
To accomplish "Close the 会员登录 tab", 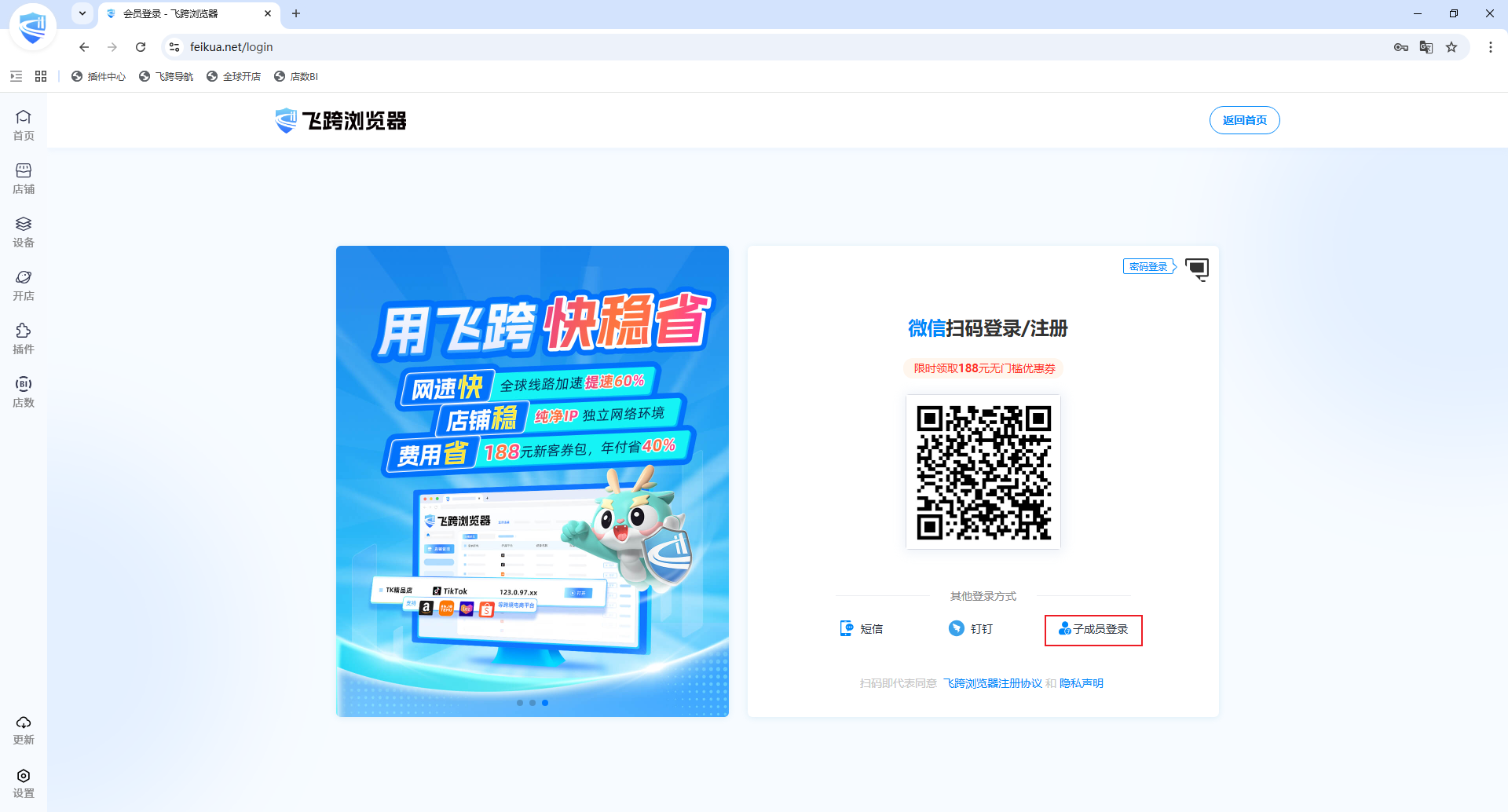I will pyautogui.click(x=268, y=13).
